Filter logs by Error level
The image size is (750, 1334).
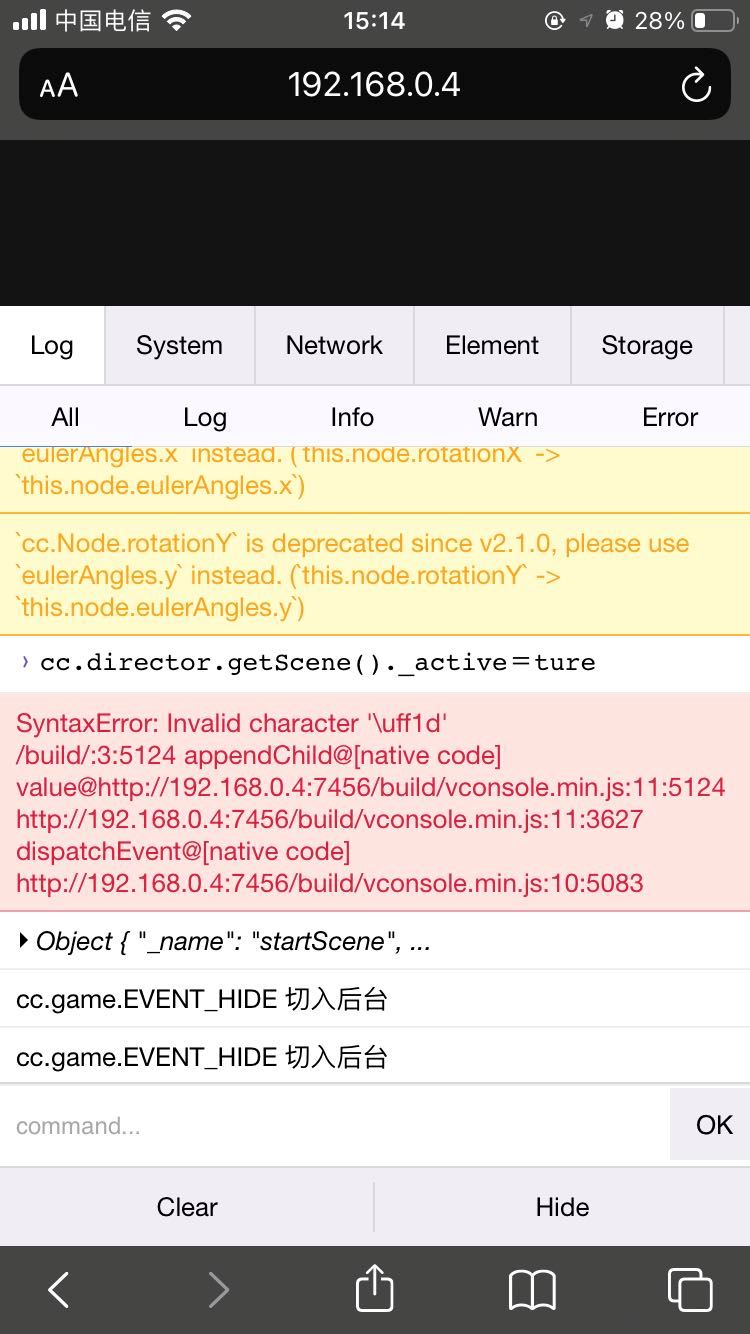[670, 417]
